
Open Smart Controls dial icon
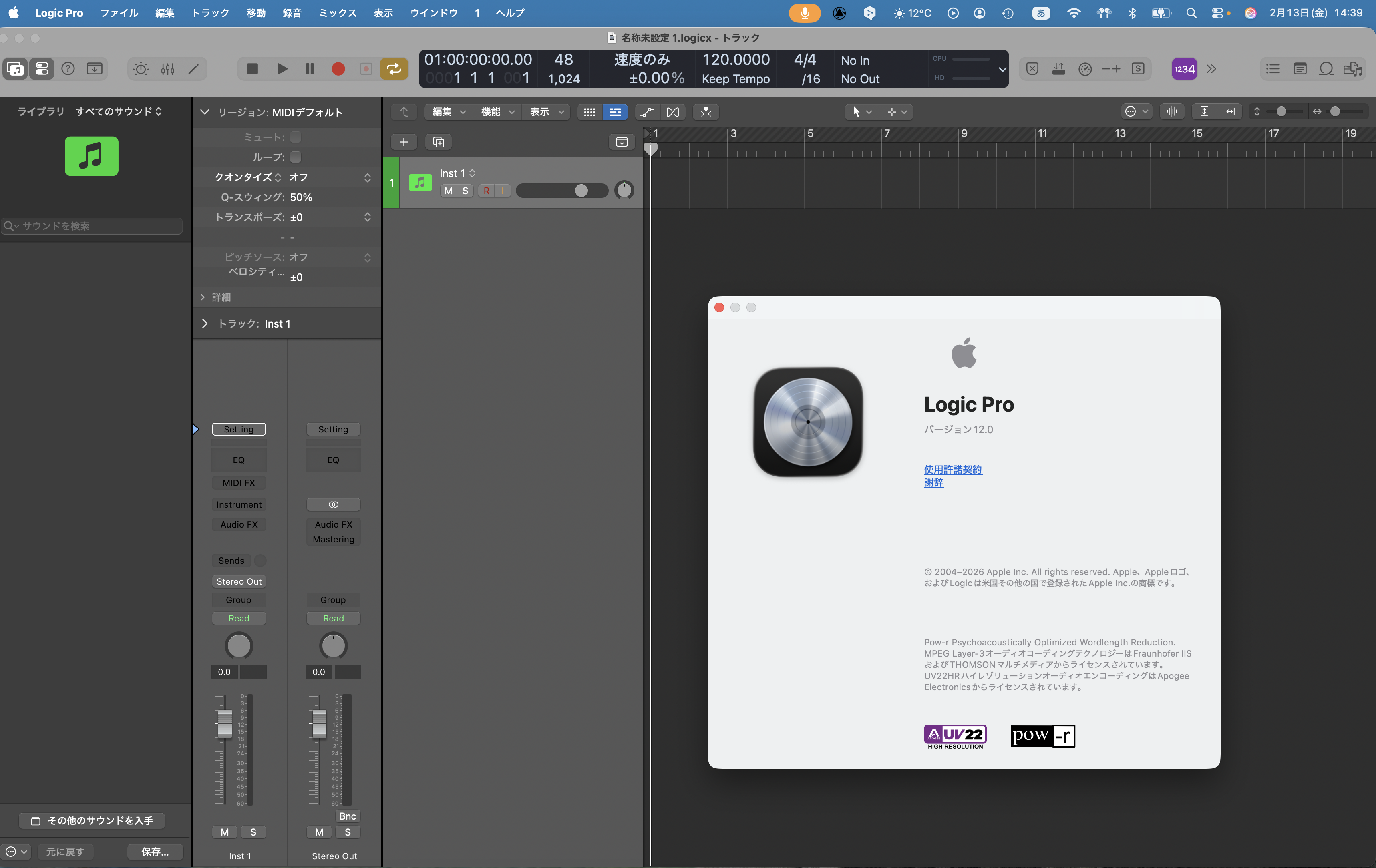pos(141,69)
